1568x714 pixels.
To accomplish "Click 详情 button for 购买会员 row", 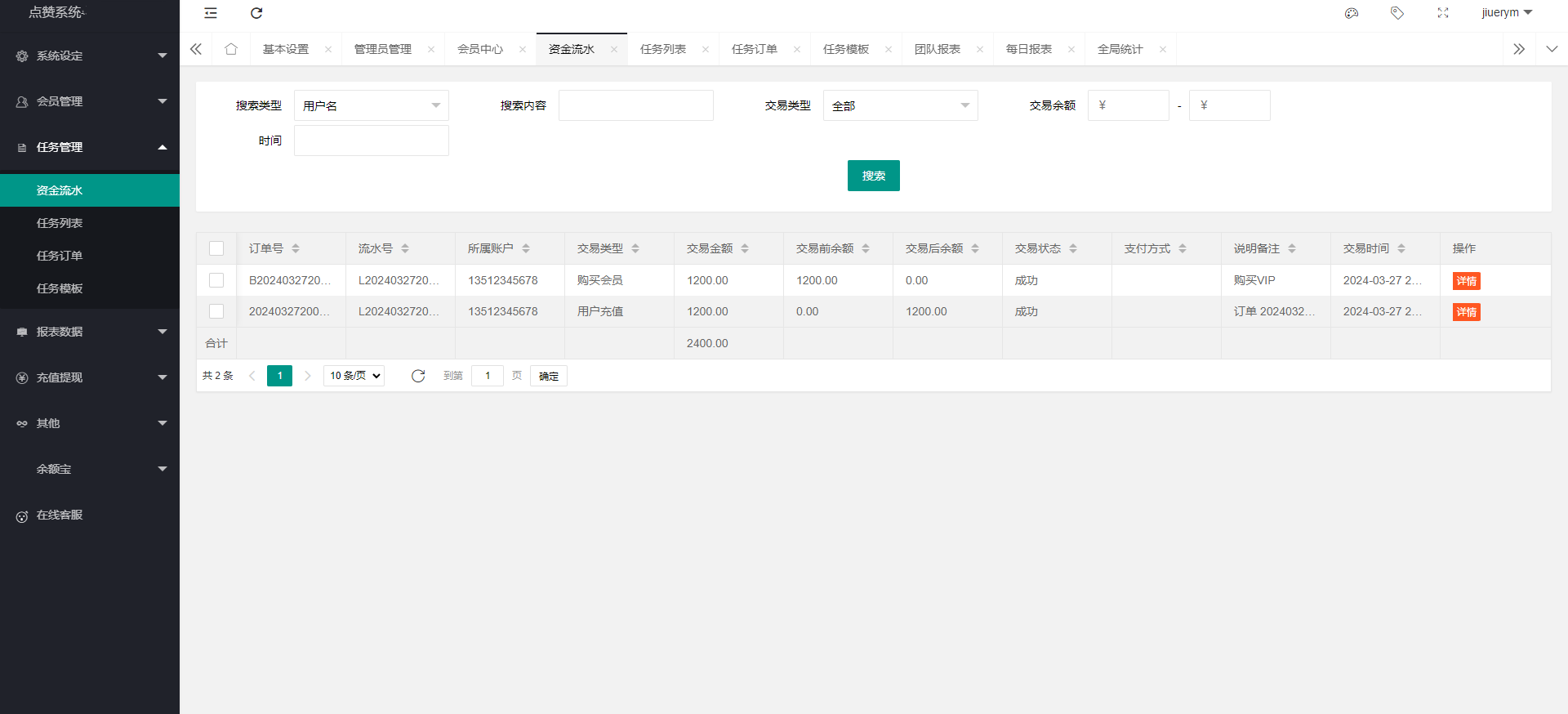I will click(x=1466, y=281).
